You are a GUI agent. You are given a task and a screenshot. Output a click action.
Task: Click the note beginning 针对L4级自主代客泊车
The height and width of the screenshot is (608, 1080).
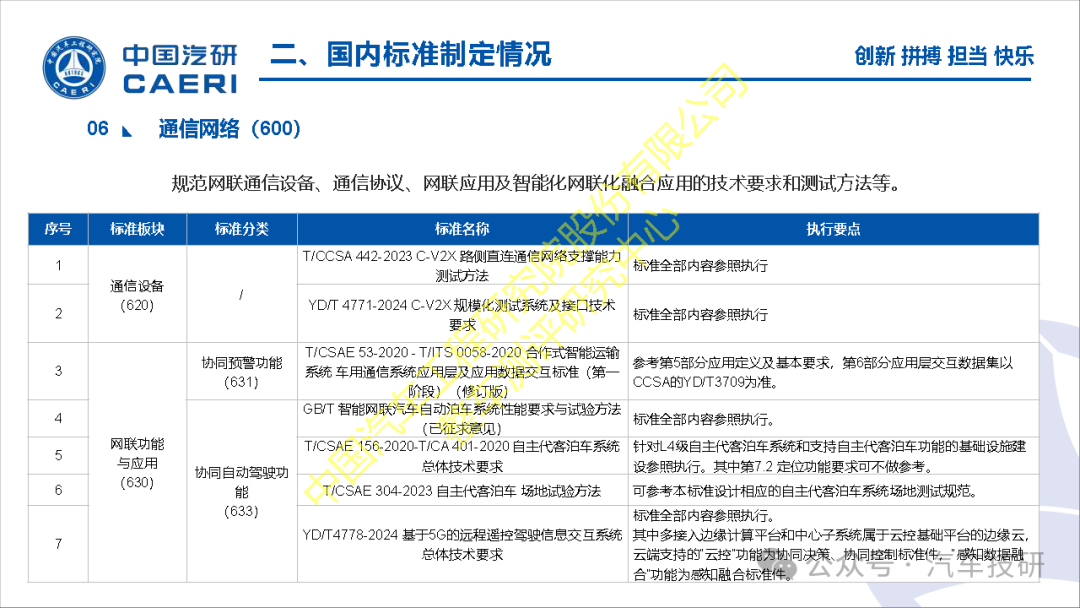(x=829, y=456)
